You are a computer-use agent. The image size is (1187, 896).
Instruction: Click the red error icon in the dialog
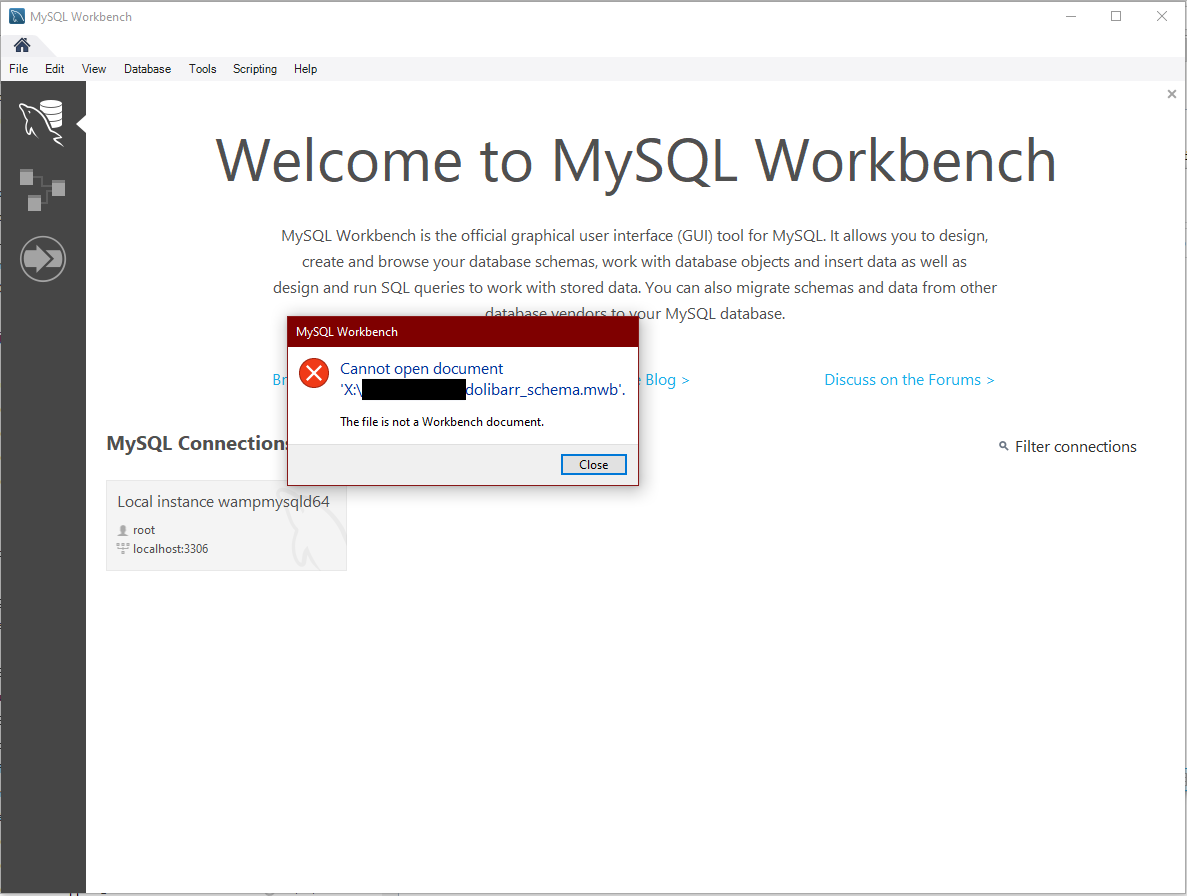[x=313, y=372]
